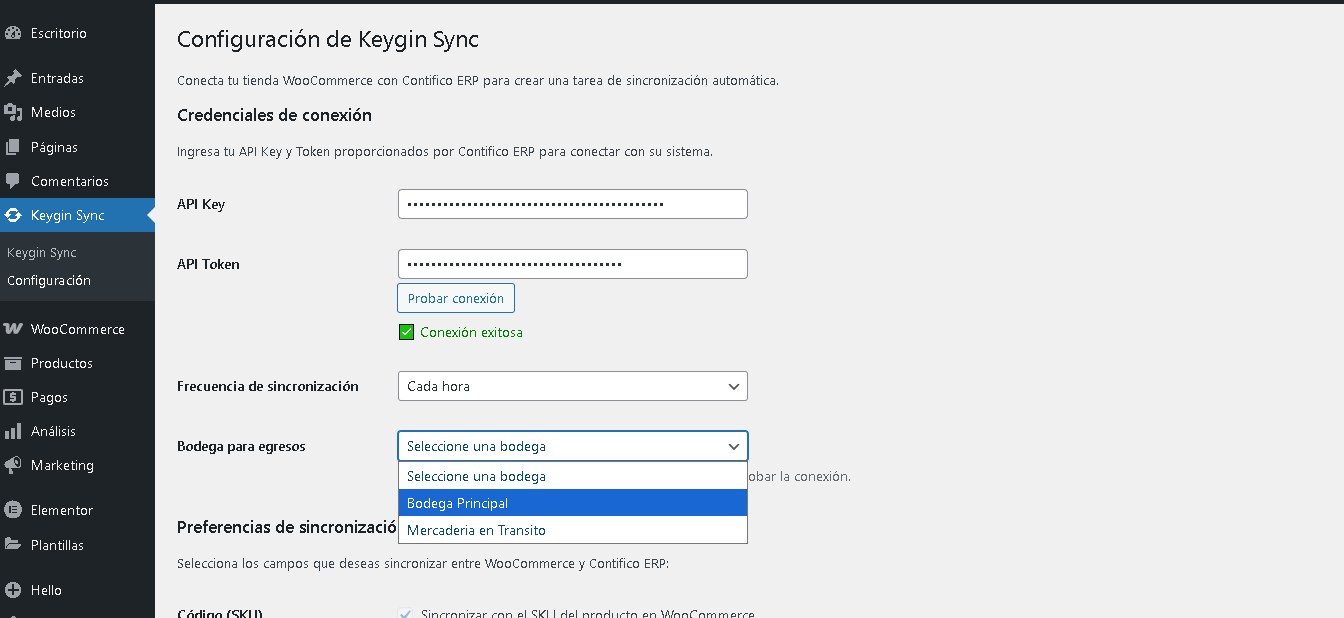Open the Keygin Sync submenu item
This screenshot has height=618, width=1344.
coord(42,253)
